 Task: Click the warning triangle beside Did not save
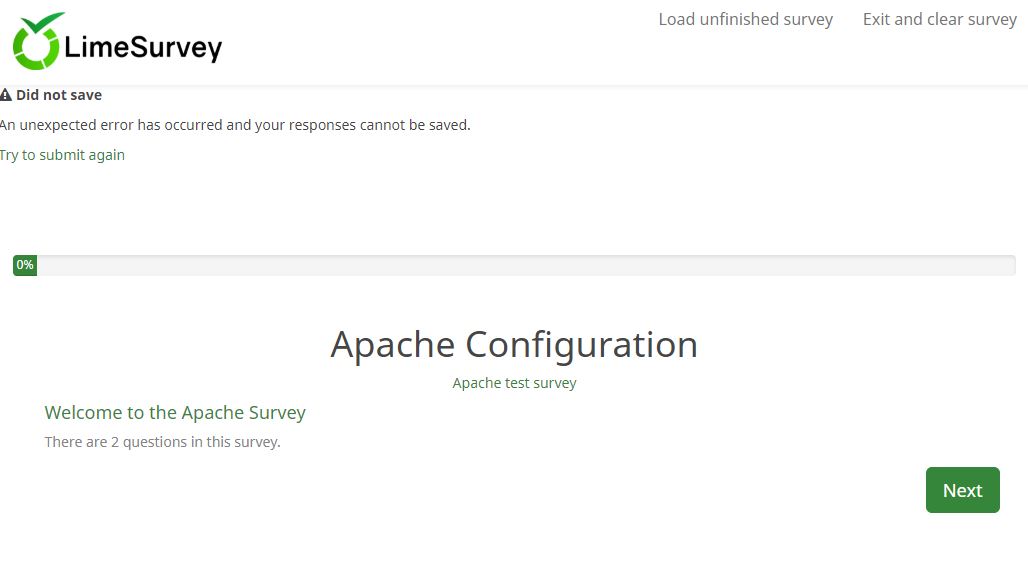[x=6, y=95]
